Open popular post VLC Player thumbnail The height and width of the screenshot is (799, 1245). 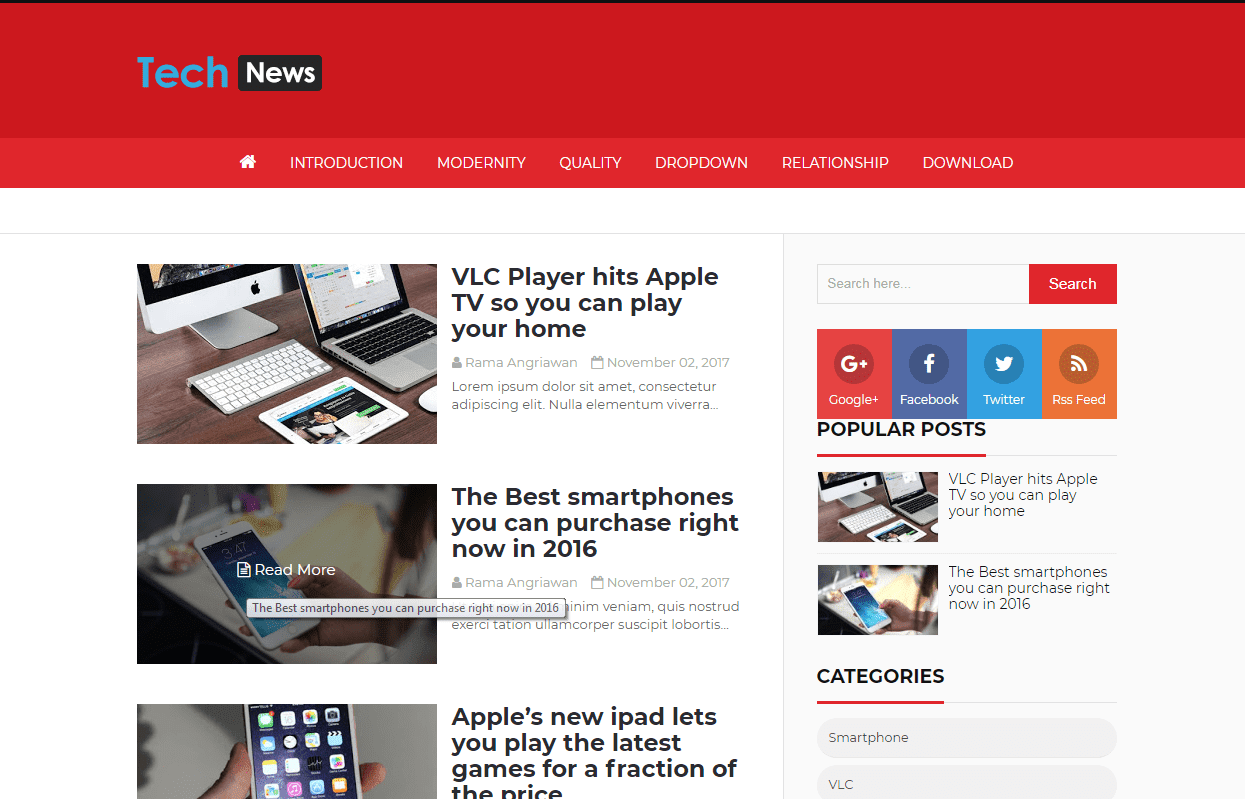(878, 507)
